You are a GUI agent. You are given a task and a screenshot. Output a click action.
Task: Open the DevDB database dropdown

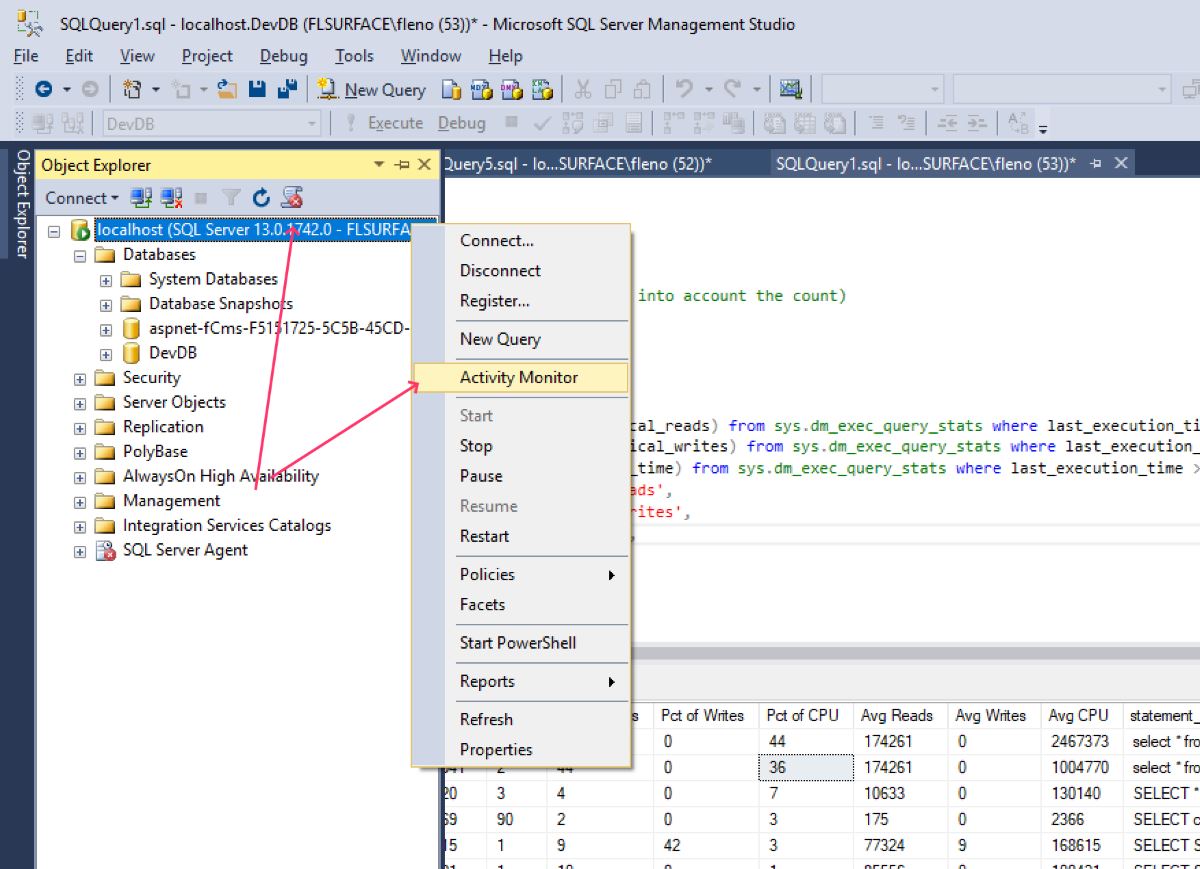point(312,123)
